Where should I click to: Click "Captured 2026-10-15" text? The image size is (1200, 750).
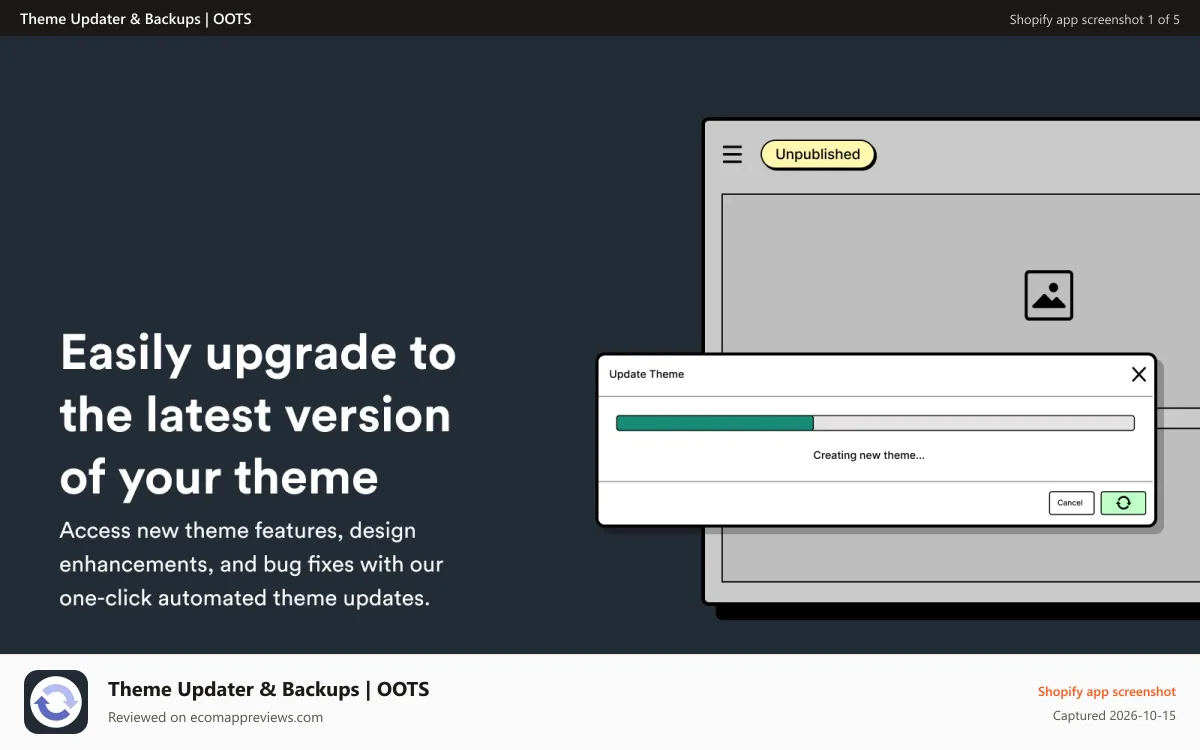click(1114, 716)
